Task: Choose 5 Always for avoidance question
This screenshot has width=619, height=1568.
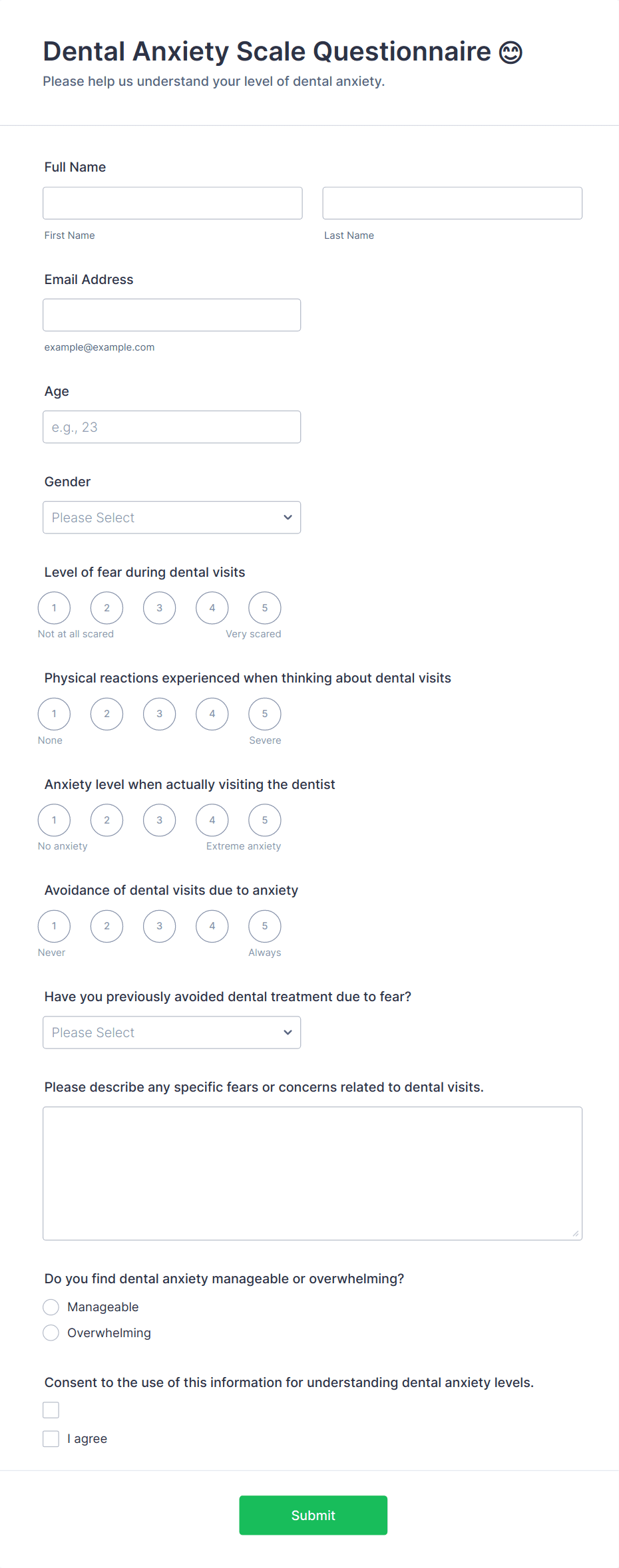Action: (264, 926)
